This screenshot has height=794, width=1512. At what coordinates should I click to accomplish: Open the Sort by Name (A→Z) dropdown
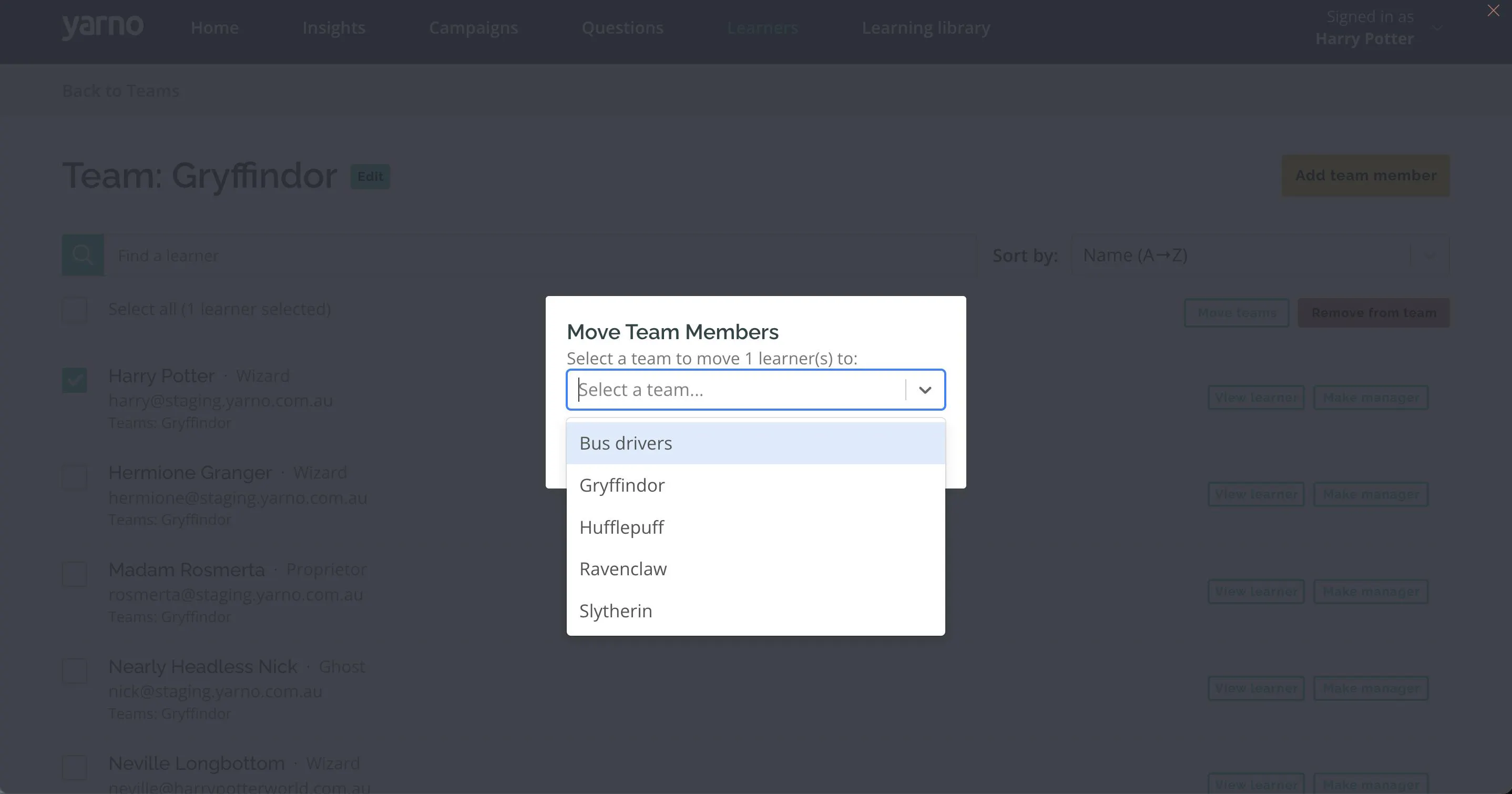pyautogui.click(x=1260, y=255)
